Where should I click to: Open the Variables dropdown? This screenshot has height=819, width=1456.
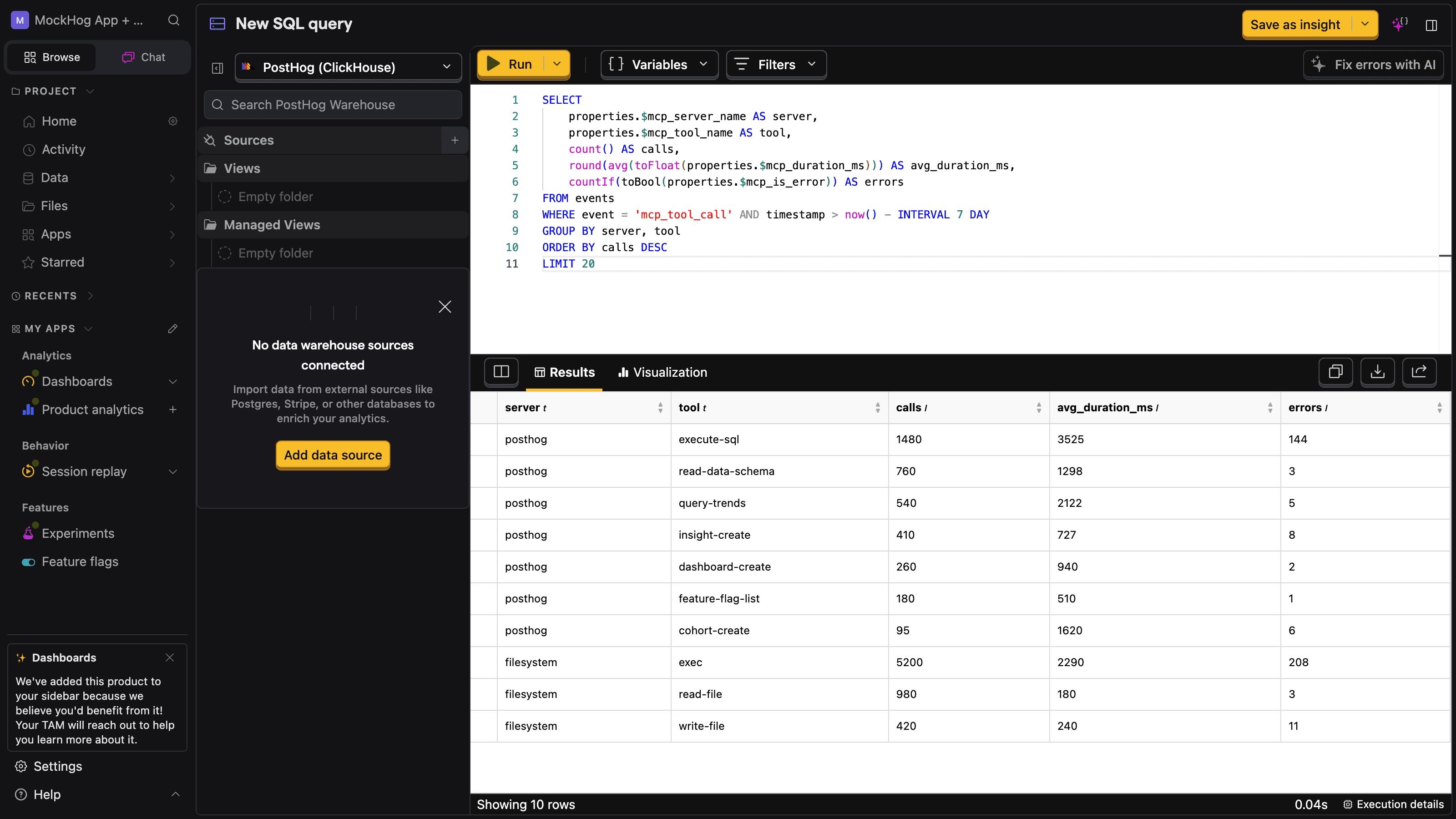click(659, 65)
